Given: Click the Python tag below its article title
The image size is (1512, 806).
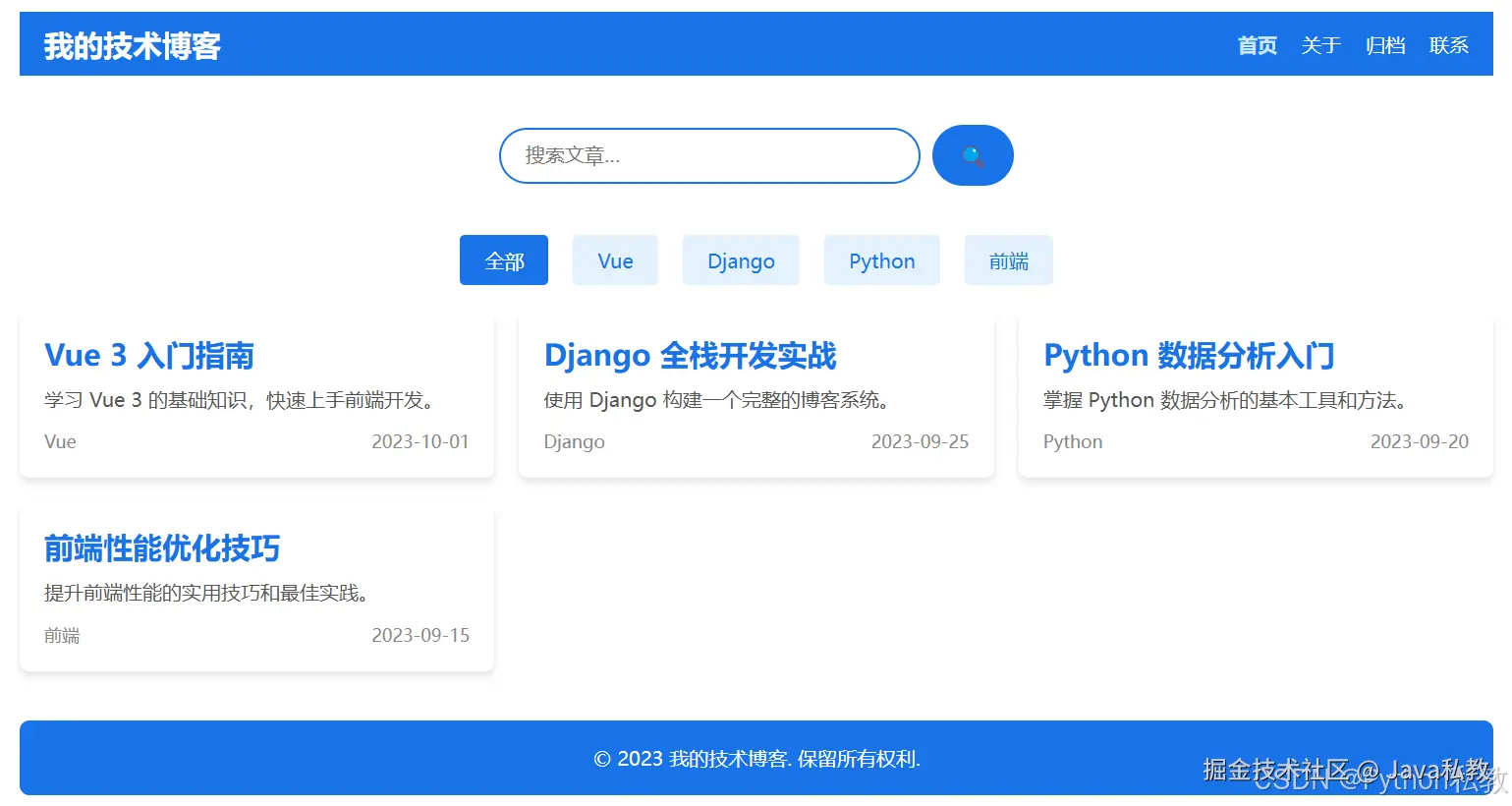Looking at the screenshot, I should click(x=1072, y=441).
